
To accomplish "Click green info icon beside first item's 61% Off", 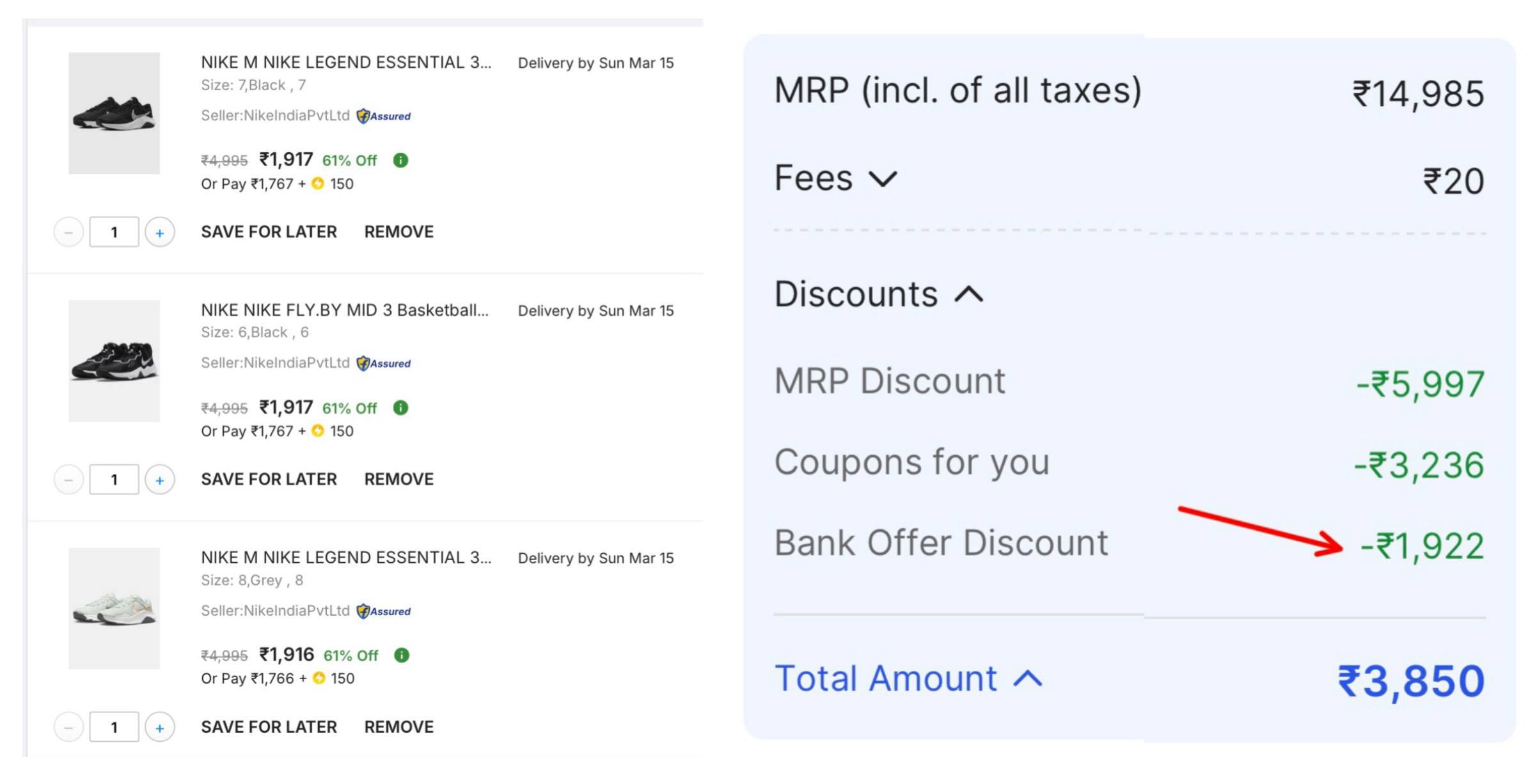I will 400,160.
